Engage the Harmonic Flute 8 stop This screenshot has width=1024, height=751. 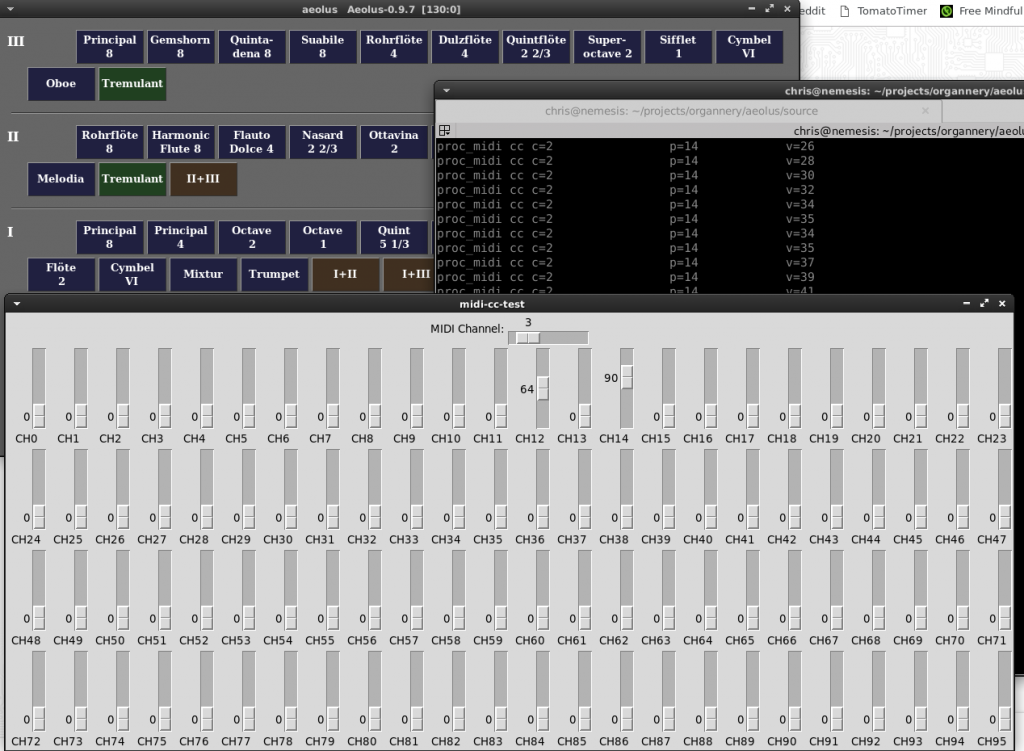coord(181,141)
